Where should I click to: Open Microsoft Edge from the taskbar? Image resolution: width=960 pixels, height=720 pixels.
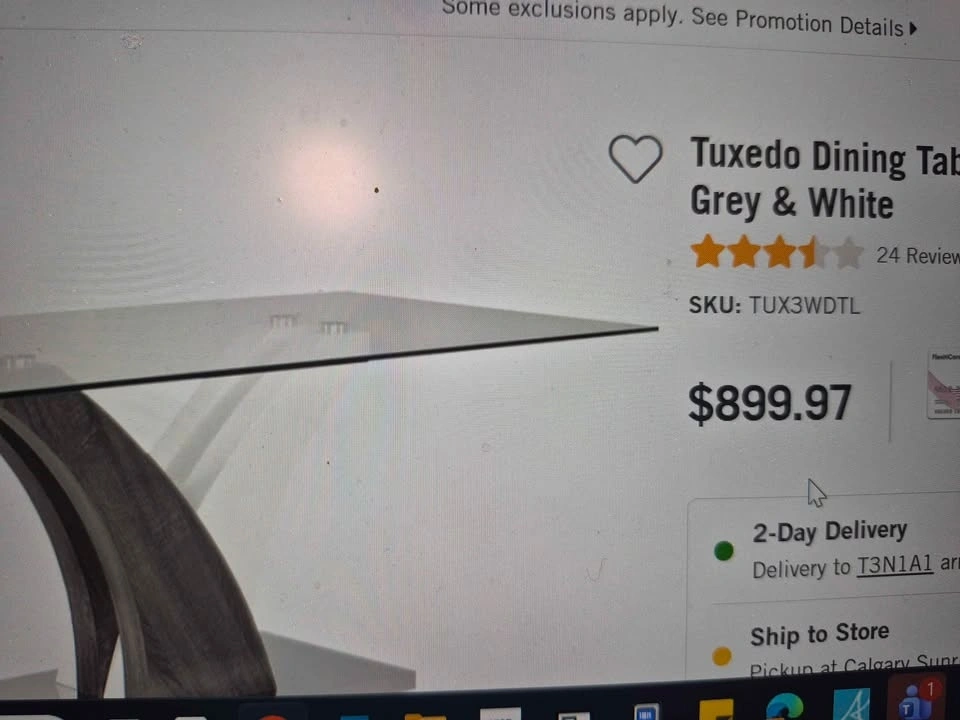[784, 708]
